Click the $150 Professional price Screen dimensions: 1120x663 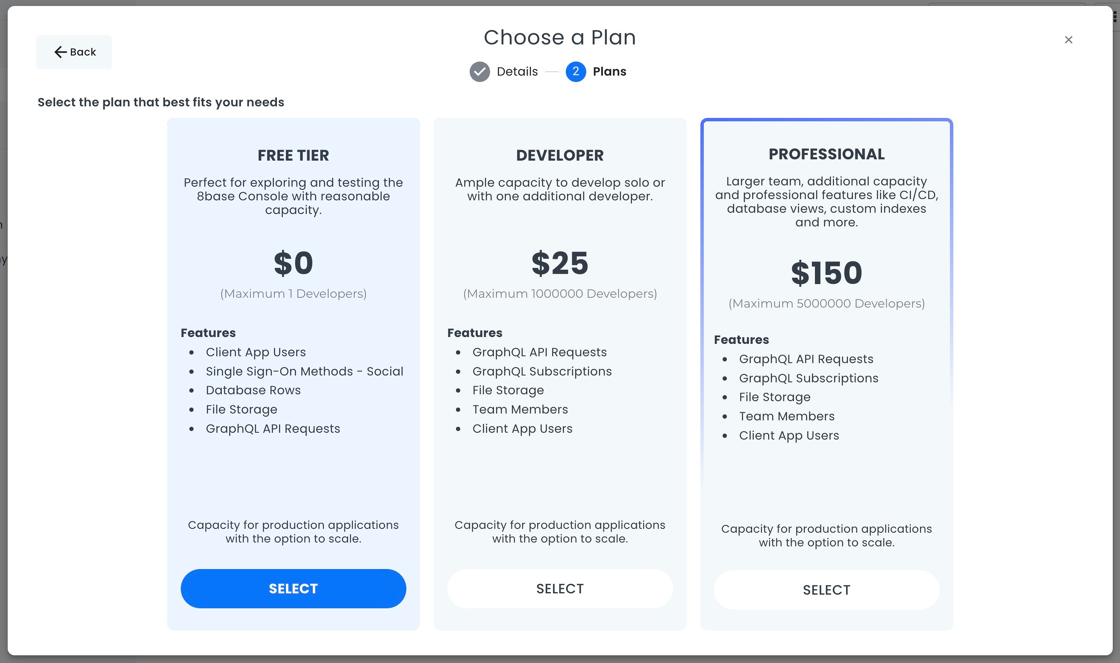click(x=826, y=273)
